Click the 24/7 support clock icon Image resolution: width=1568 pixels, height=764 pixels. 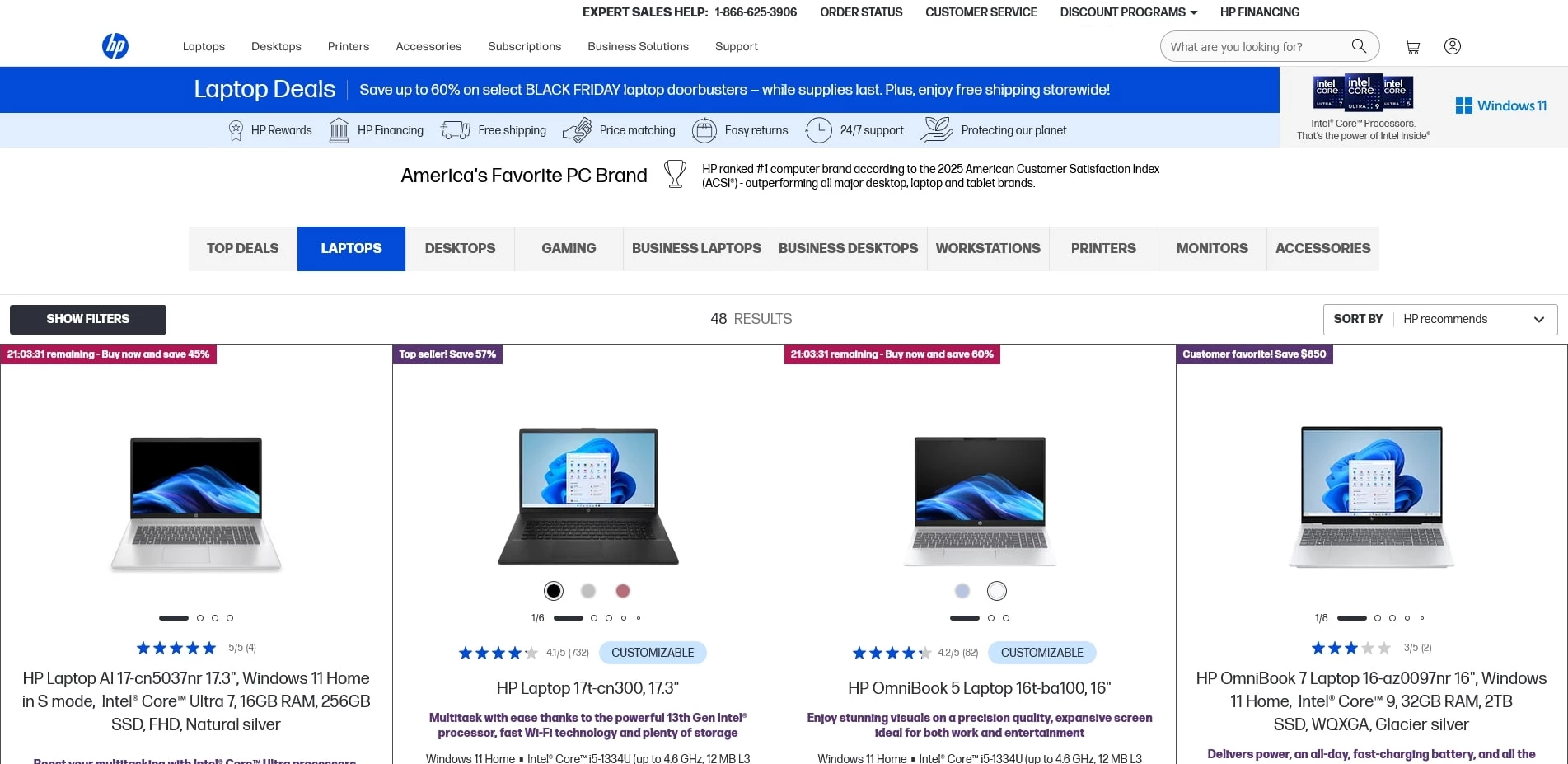tap(819, 130)
